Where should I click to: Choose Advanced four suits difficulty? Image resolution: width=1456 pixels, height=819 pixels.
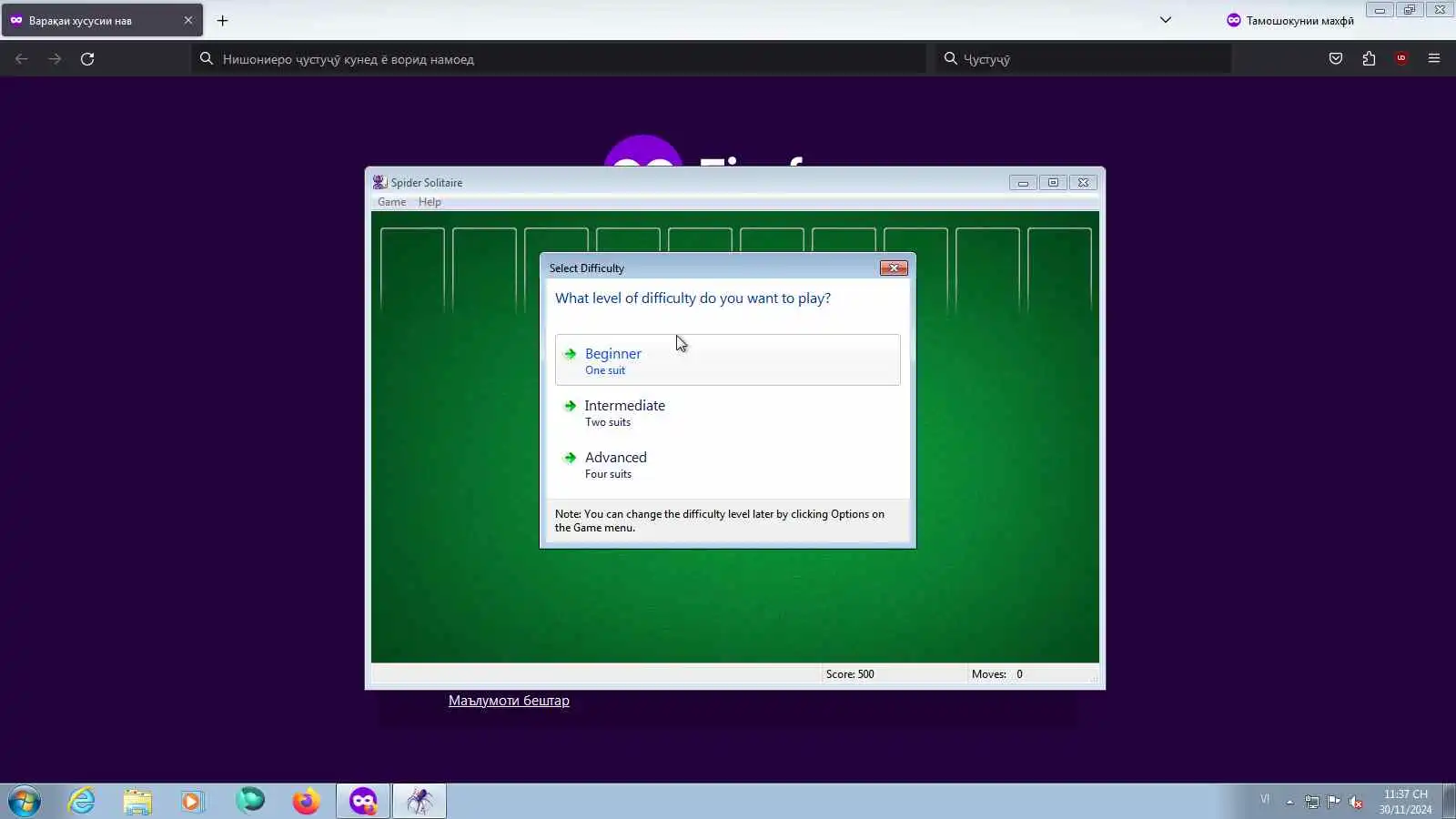coord(728,464)
